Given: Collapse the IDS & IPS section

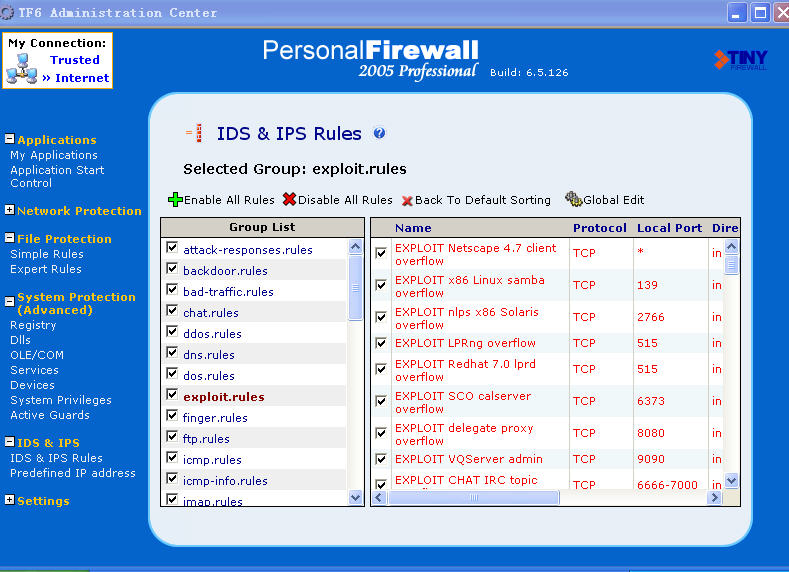Looking at the screenshot, I should 10,442.
